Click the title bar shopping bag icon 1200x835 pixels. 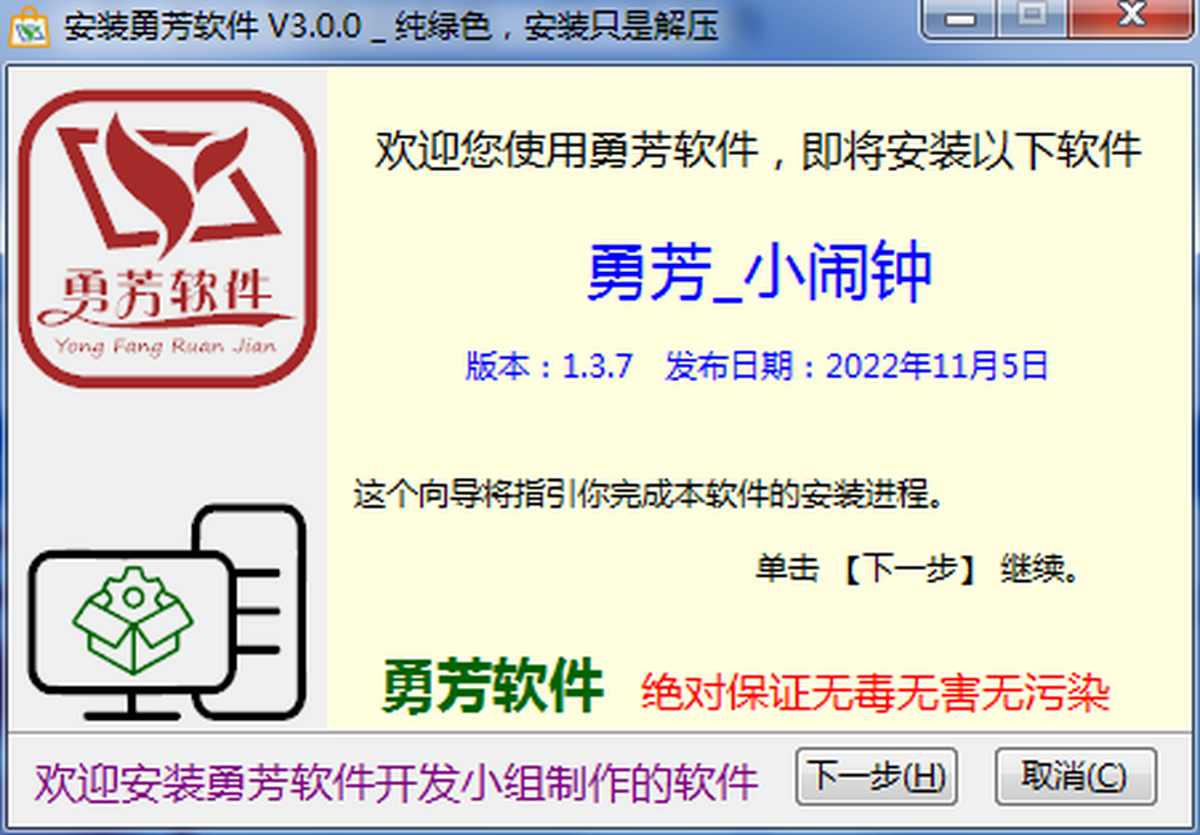pos(29,26)
